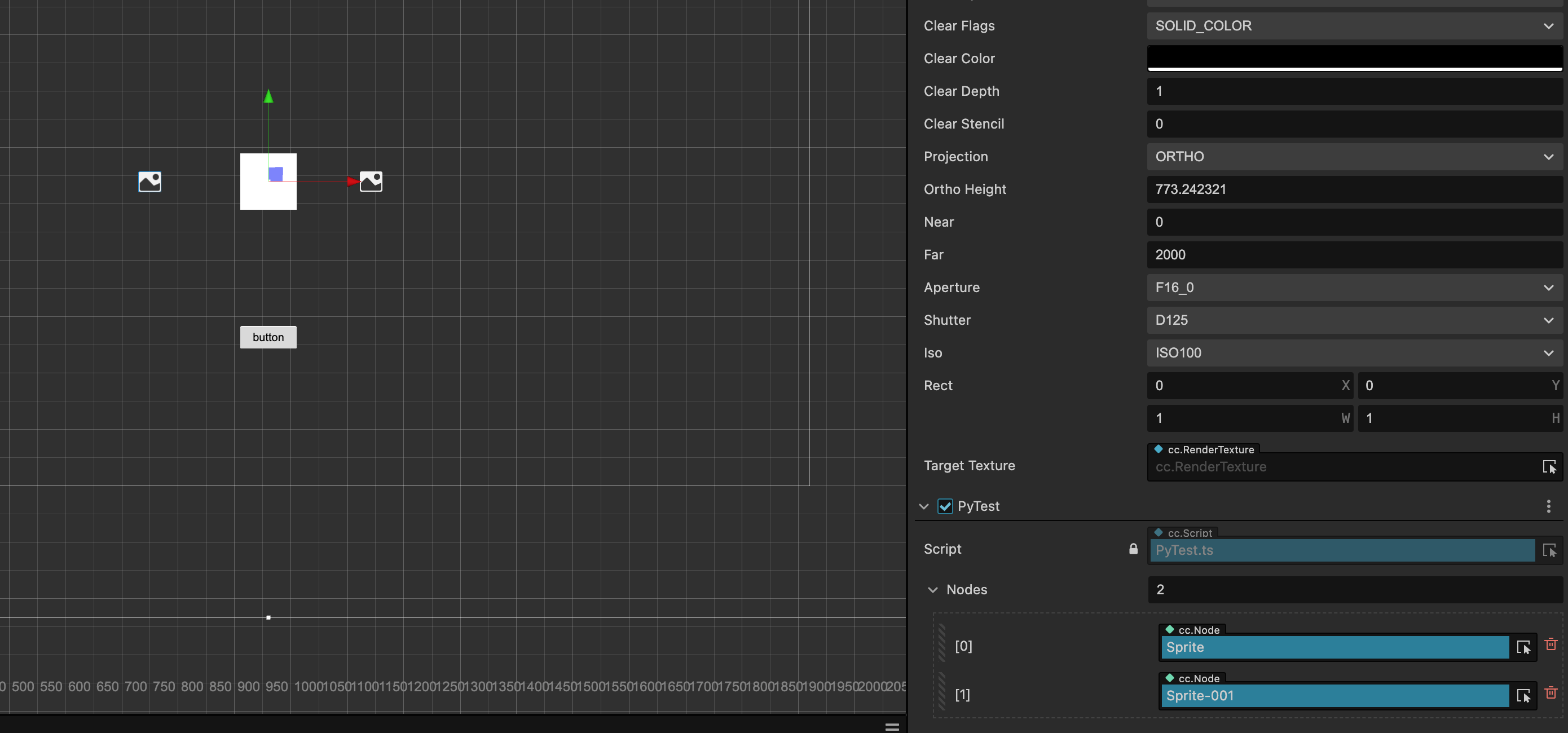Delete Nodes element Sprite with trash icon
The image size is (1568, 733).
1551,644
